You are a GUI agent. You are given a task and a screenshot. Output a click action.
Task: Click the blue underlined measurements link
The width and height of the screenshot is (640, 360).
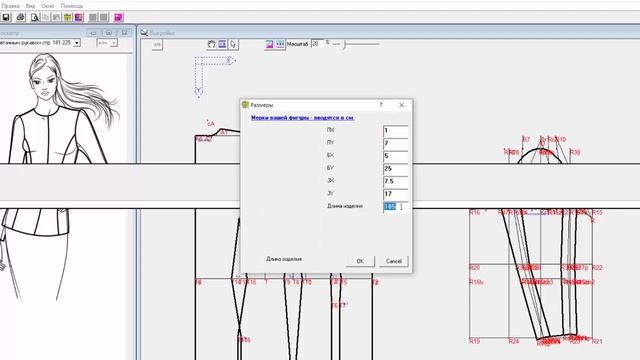pyautogui.click(x=302, y=118)
